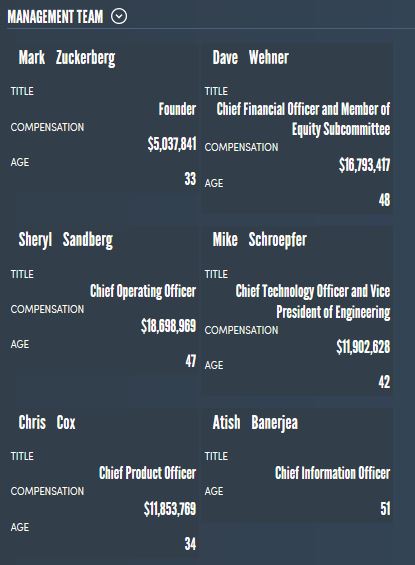Image resolution: width=415 pixels, height=565 pixels.
Task: Open Atish Banerjea's name
Action: point(255,423)
